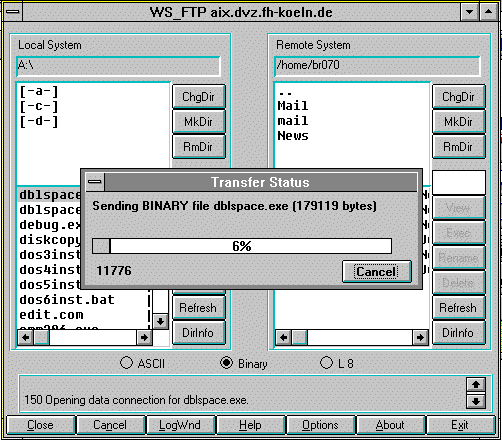Open the WS_FTP window system menu box

pos(13,12)
